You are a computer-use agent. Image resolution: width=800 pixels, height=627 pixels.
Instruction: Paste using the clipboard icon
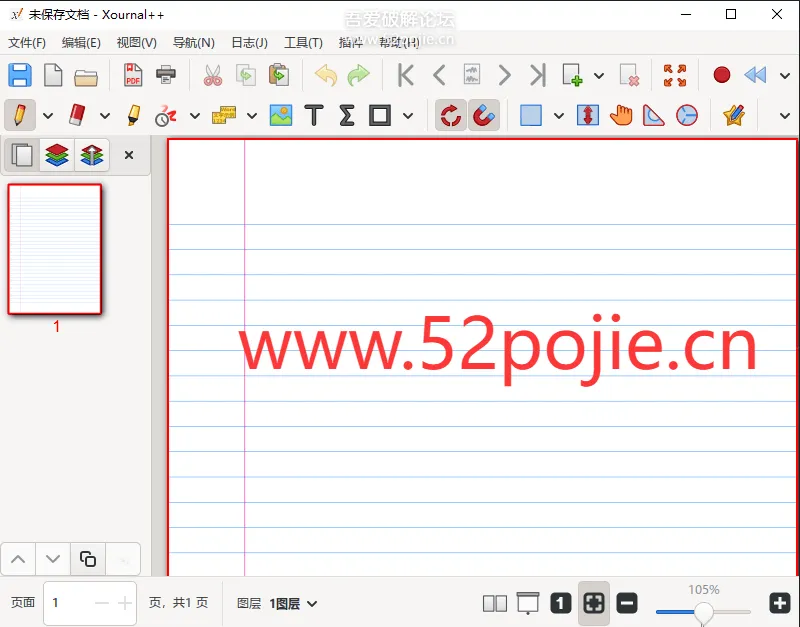(x=279, y=75)
